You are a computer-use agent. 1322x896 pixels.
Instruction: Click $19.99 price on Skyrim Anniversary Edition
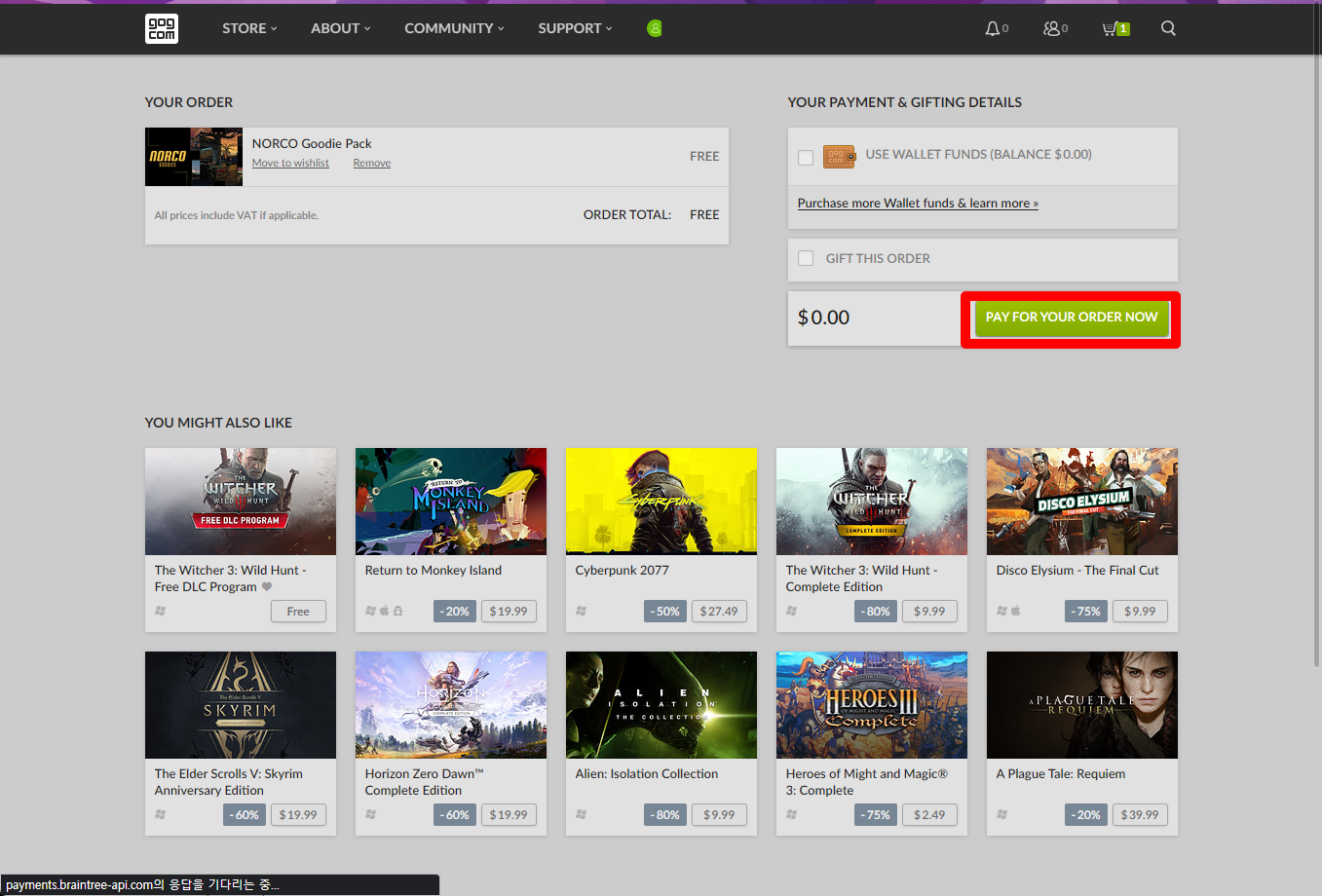pyautogui.click(x=298, y=815)
